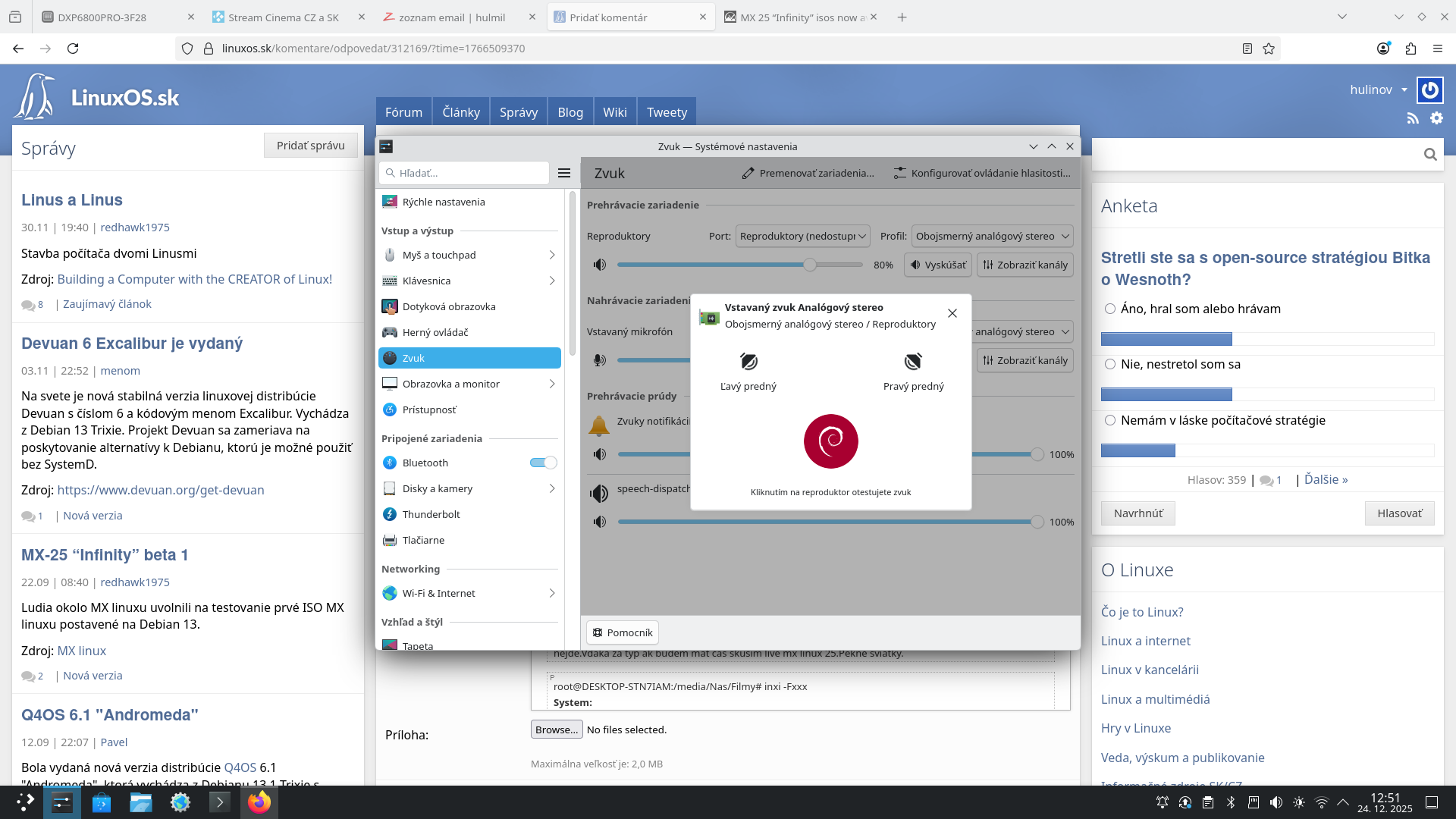Open the Reproduktory Port dropdown
Viewport: 1456px width, 819px height.
coord(802,236)
